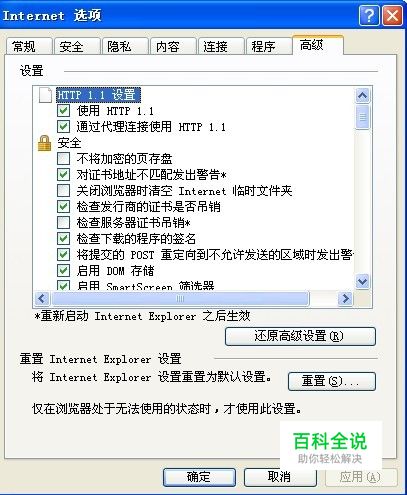Disable 启用 DOM 存储 checkbox
The image size is (407, 495).
click(63, 270)
